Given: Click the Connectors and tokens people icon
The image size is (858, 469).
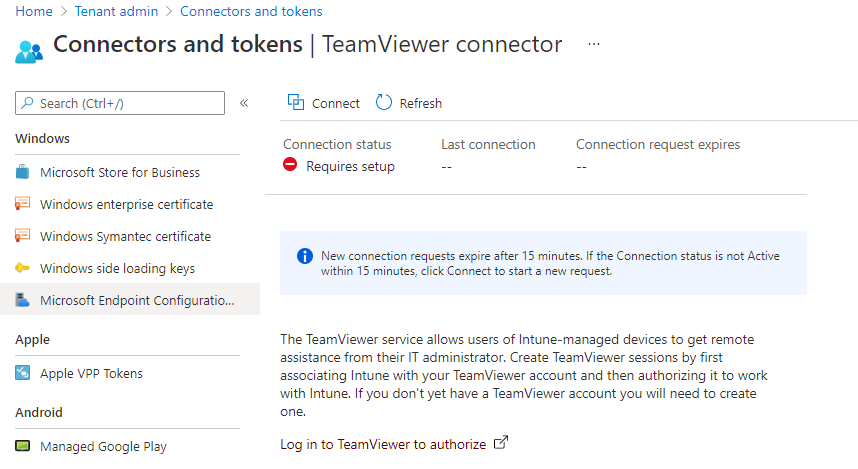Looking at the screenshot, I should (29, 52).
